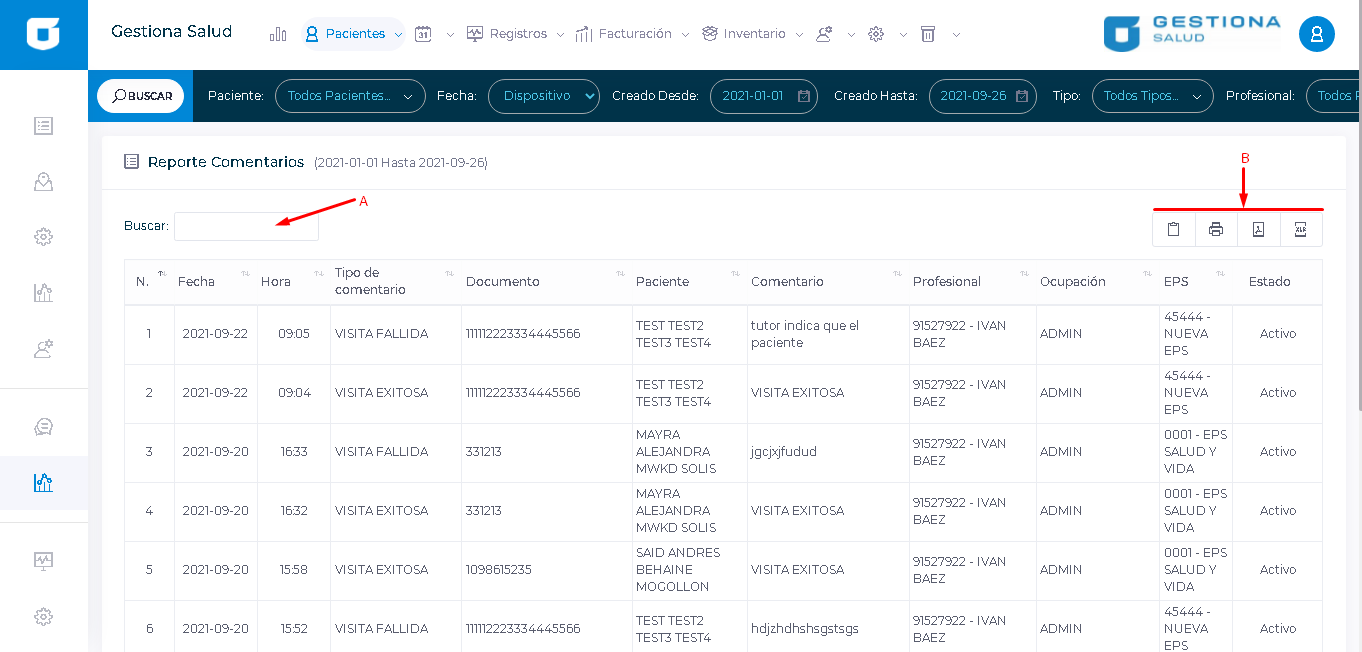Click the Buscar text input field
The height and width of the screenshot is (652, 1362).
tap(246, 226)
